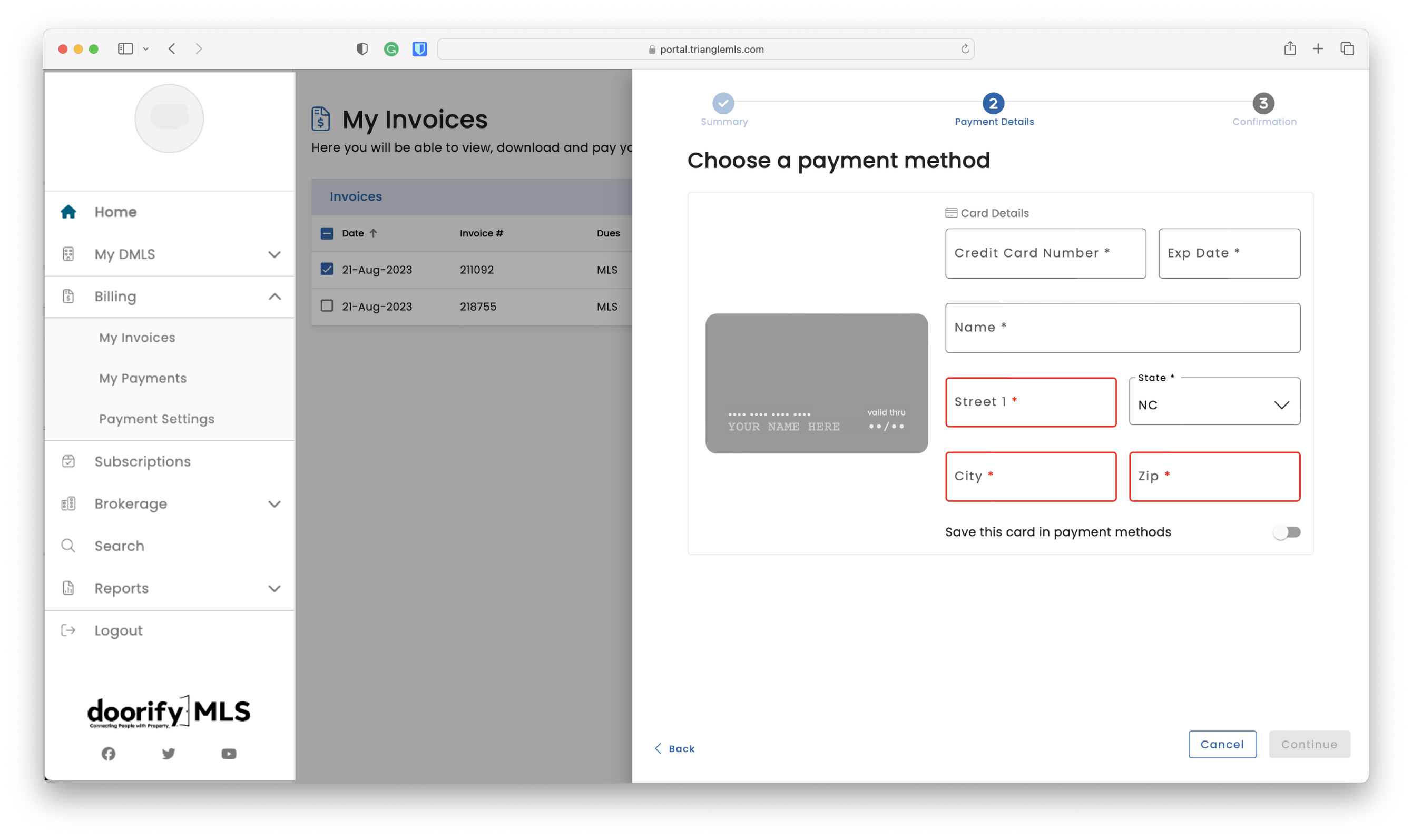Viewport: 1412px width, 840px height.
Task: Click the Dues column header
Action: (608, 233)
